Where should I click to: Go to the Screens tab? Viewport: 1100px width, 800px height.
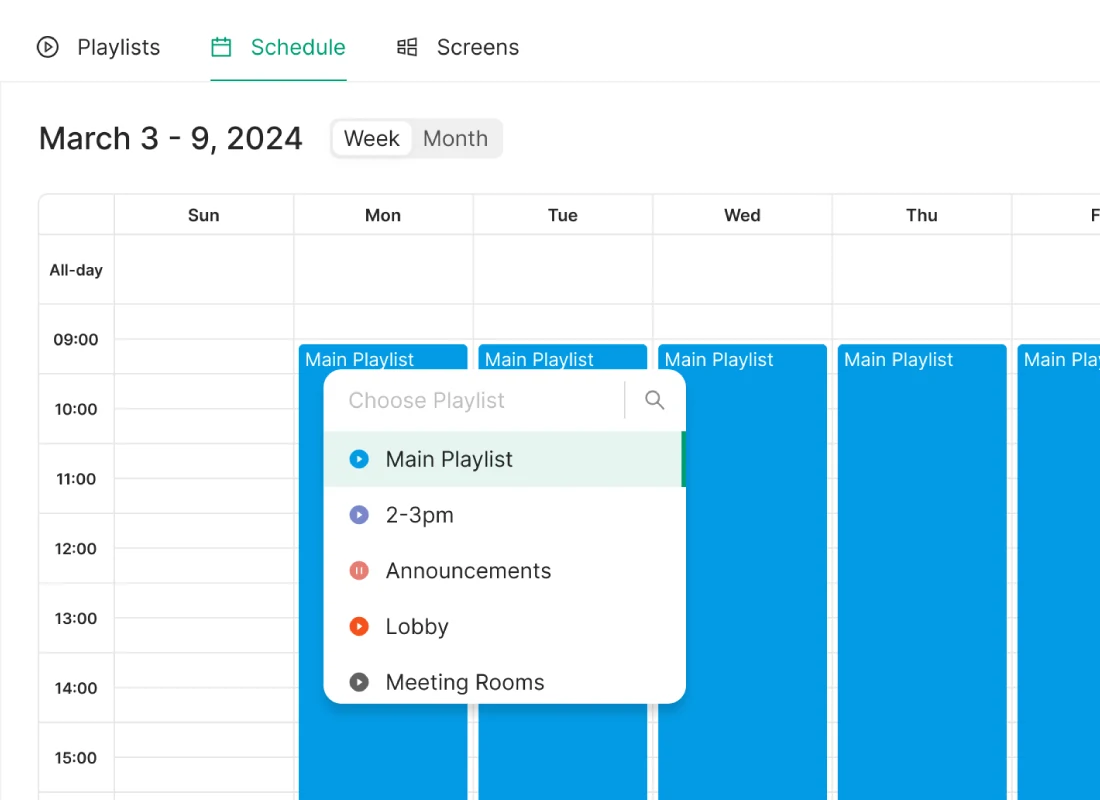tap(457, 47)
